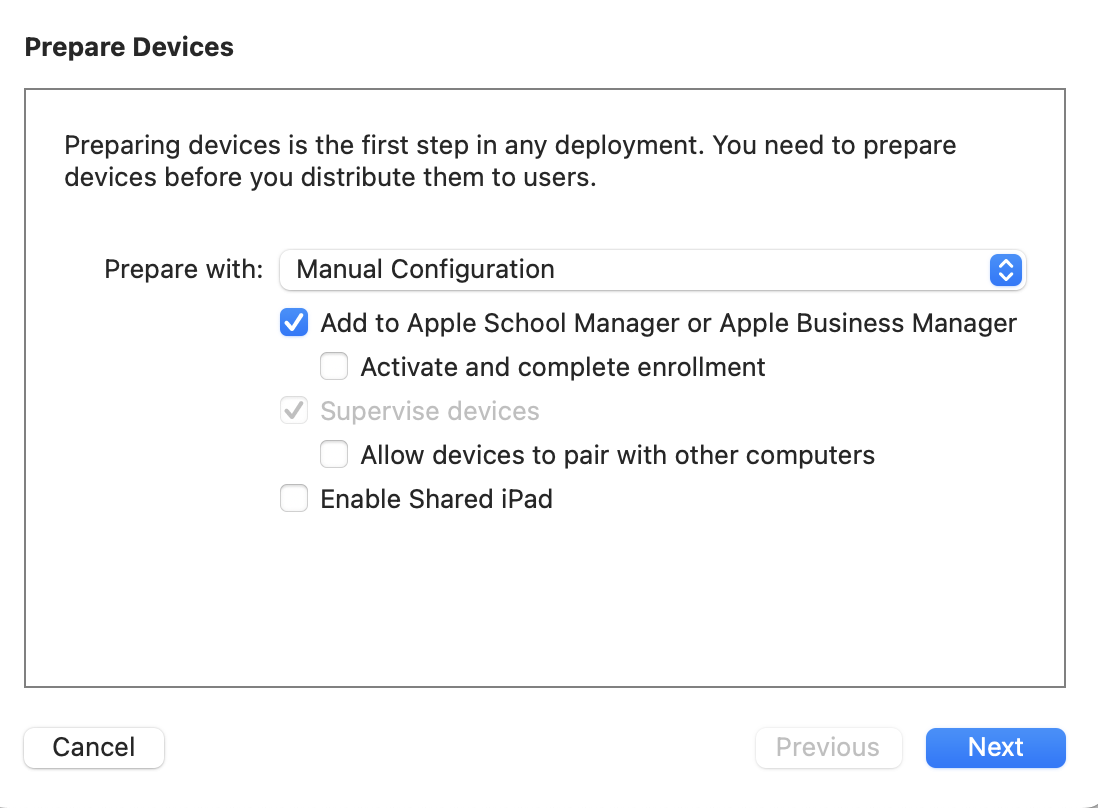This screenshot has height=808, width=1098.
Task: Change the preparation method dropdown
Action: coord(650,270)
